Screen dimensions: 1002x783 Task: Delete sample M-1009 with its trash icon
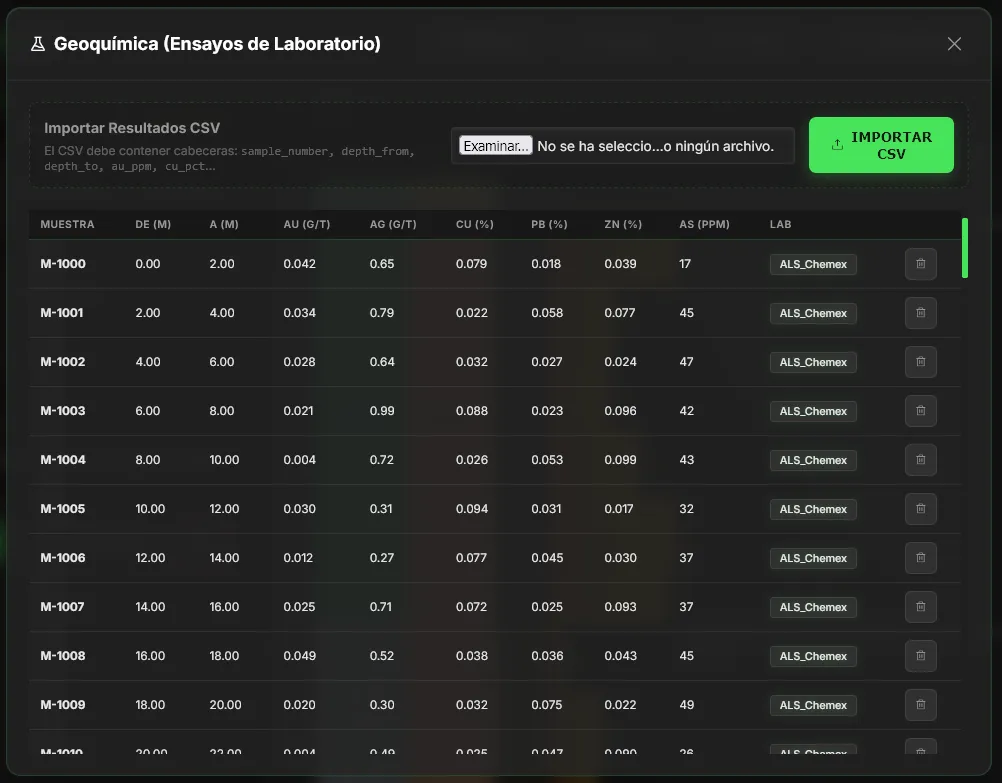921,705
